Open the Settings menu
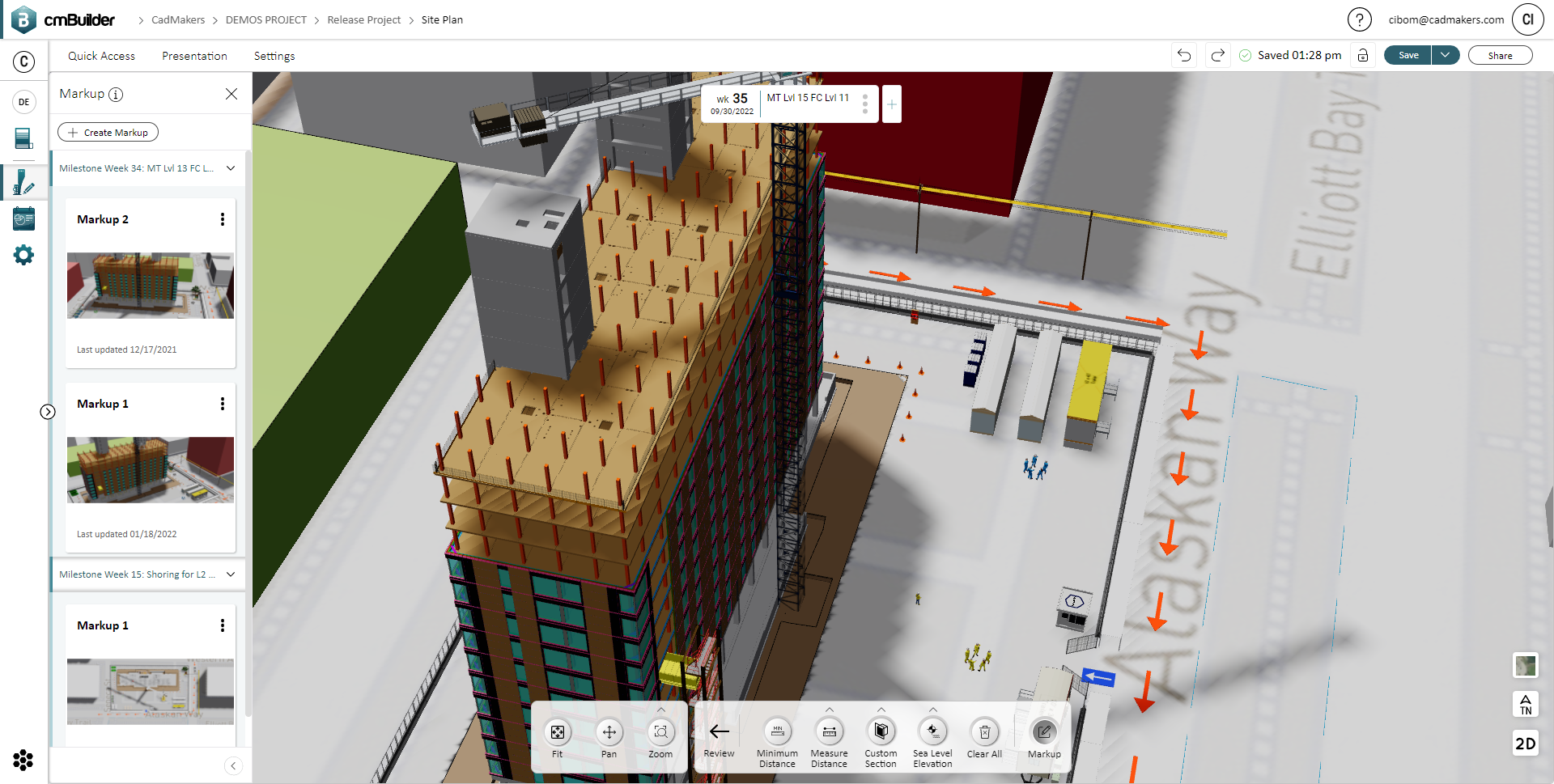This screenshot has width=1554, height=784. pos(274,56)
